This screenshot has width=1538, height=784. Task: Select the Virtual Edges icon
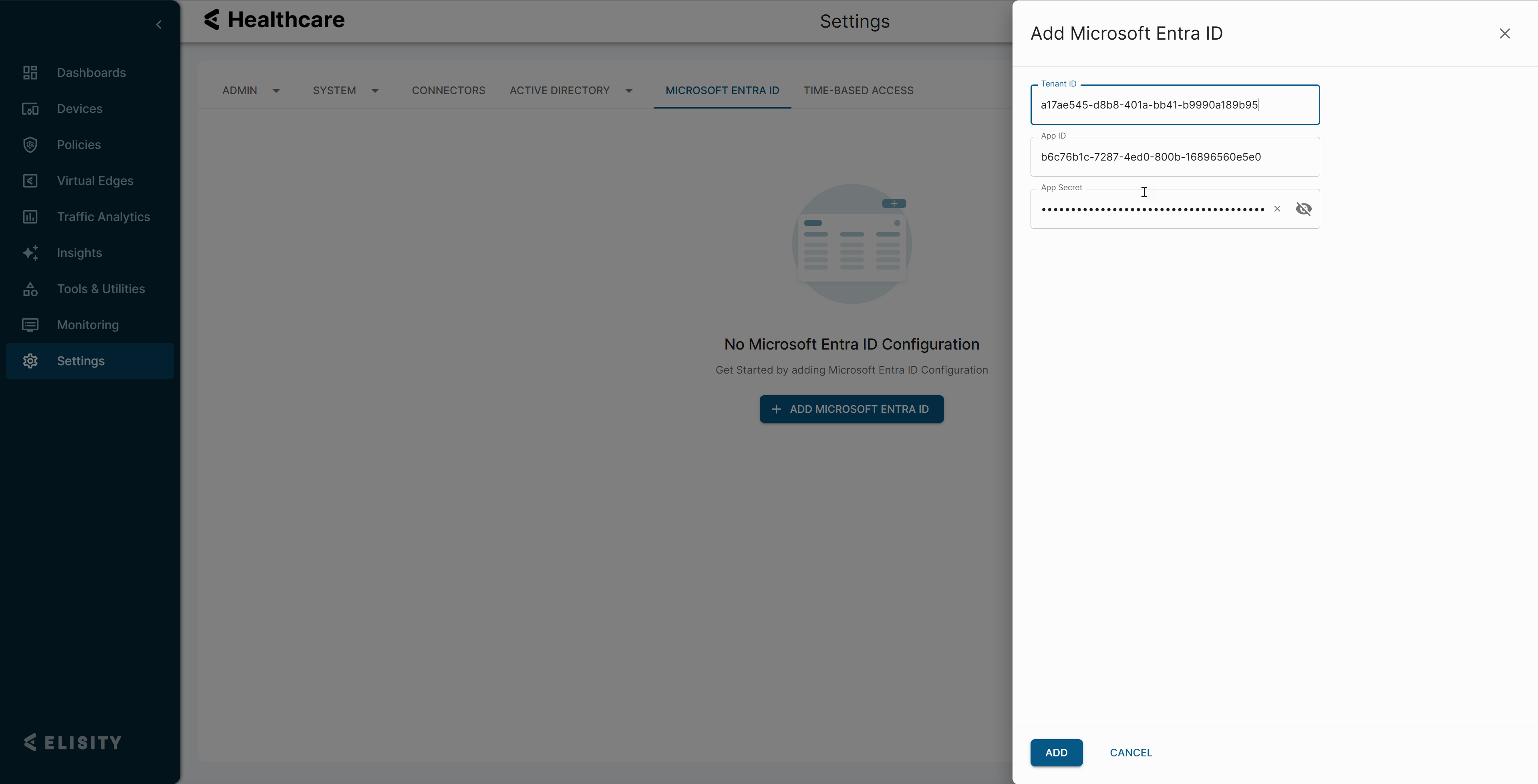tap(30, 181)
